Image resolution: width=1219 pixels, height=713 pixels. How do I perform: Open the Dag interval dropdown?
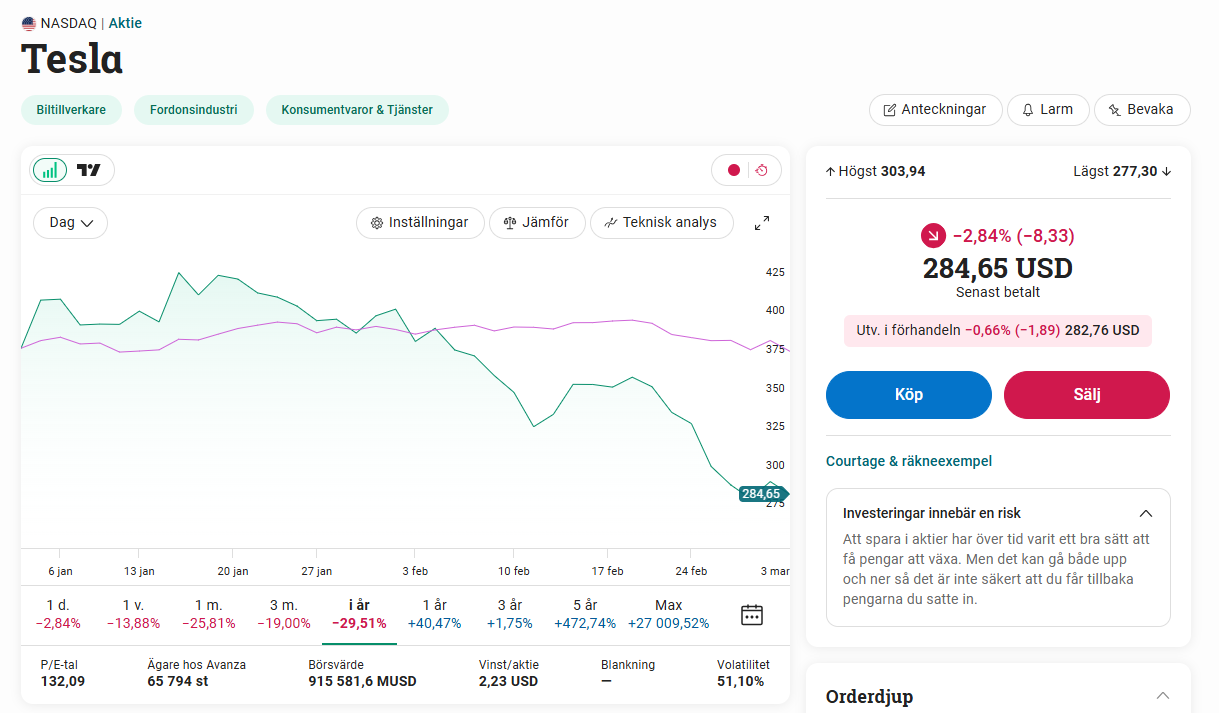(71, 222)
